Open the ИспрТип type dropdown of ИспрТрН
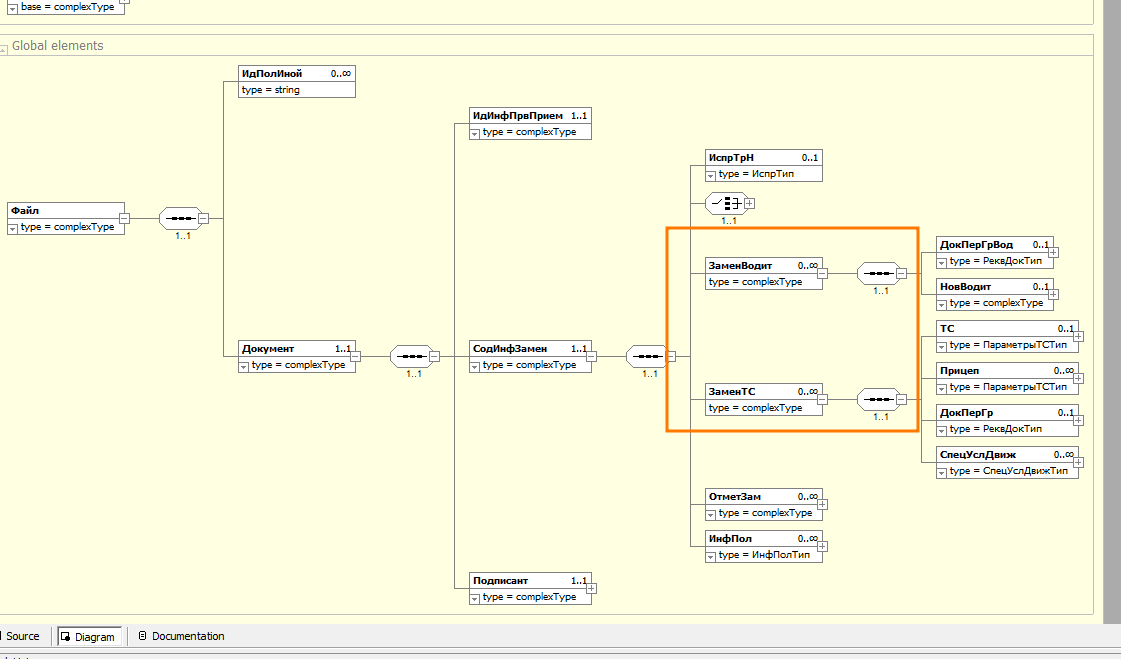This screenshot has height=659, width=1121. pos(711,176)
